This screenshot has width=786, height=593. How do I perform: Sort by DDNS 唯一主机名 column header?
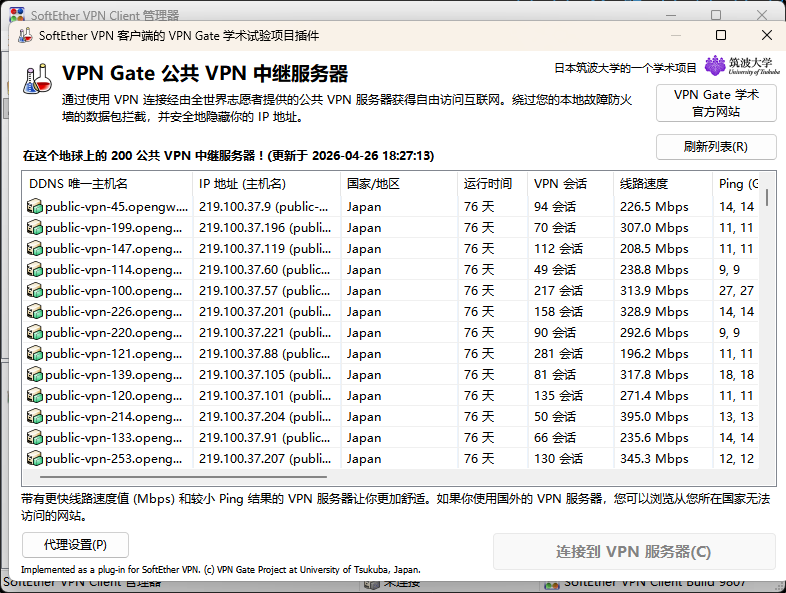coord(107,184)
